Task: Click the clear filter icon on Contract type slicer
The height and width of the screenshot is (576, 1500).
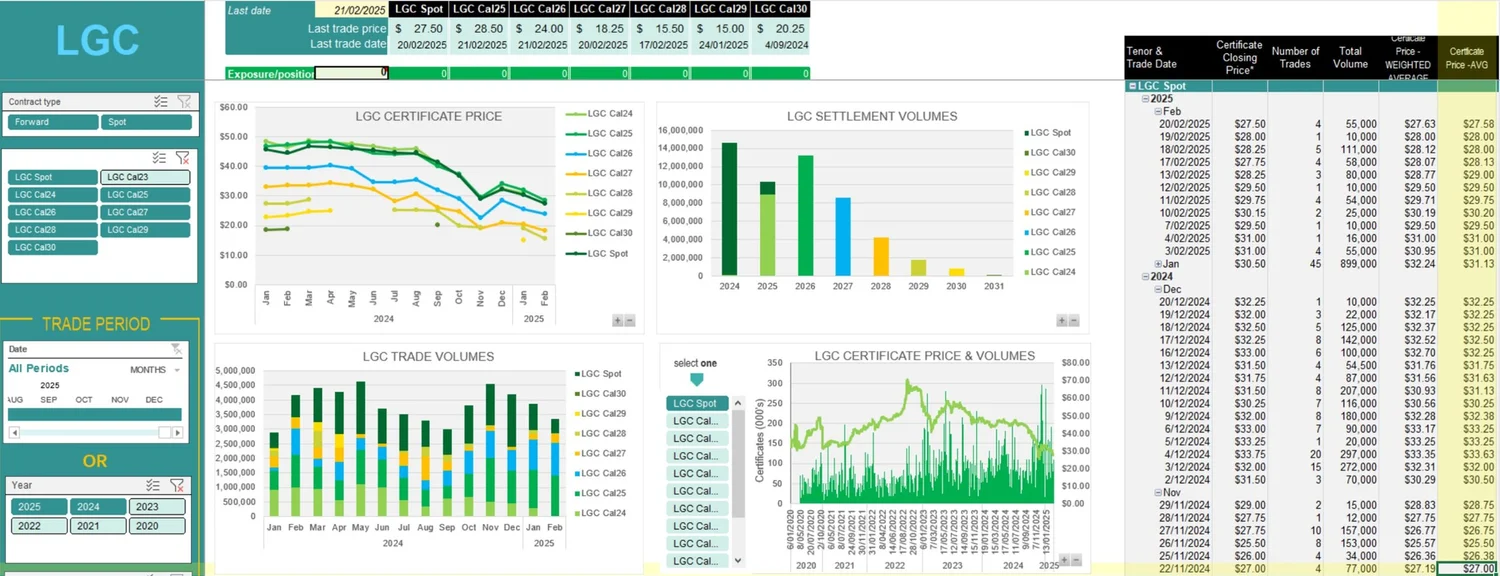Action: pyautogui.click(x=183, y=100)
